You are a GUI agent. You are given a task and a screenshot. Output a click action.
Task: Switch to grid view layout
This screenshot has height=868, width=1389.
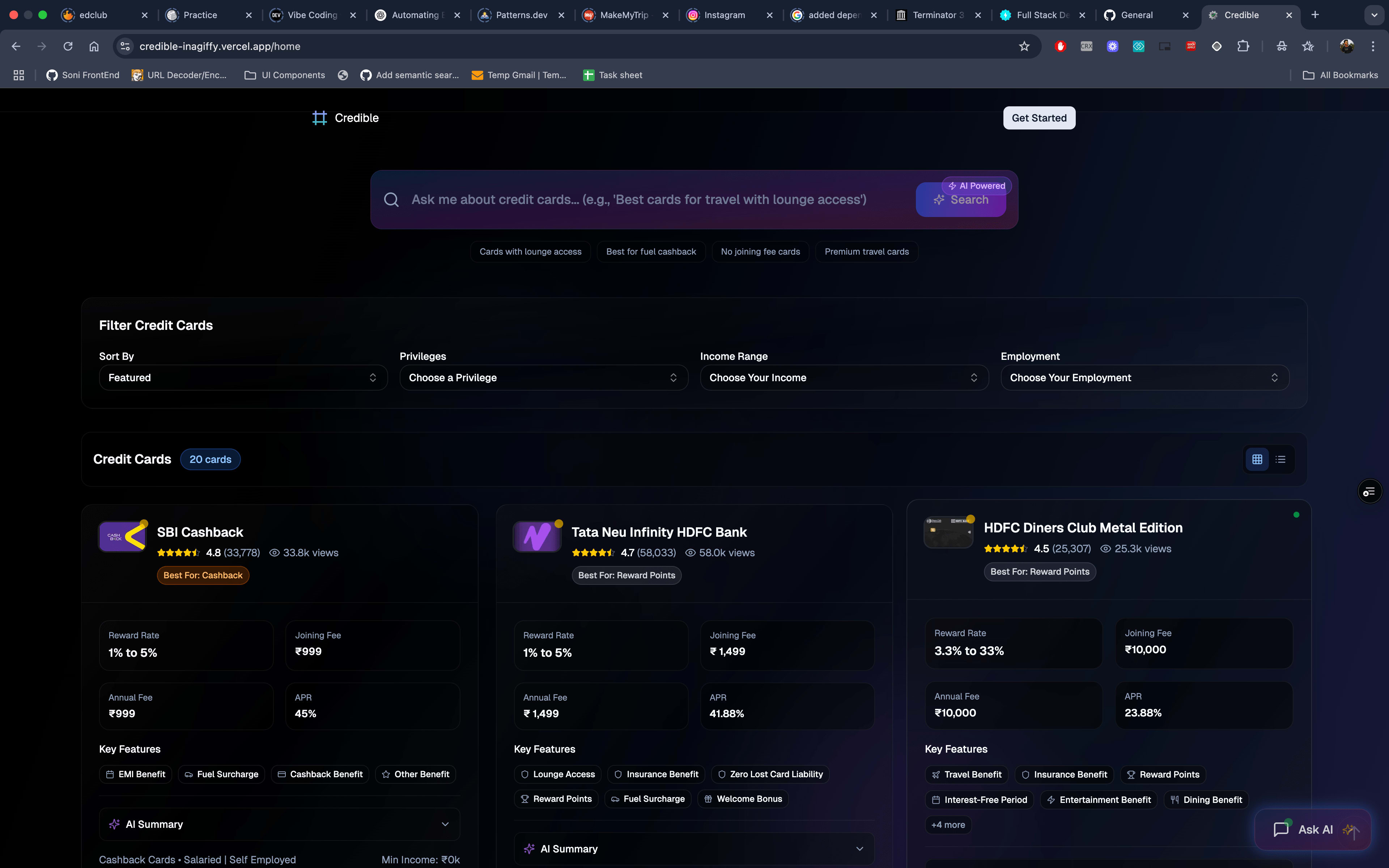(x=1257, y=459)
